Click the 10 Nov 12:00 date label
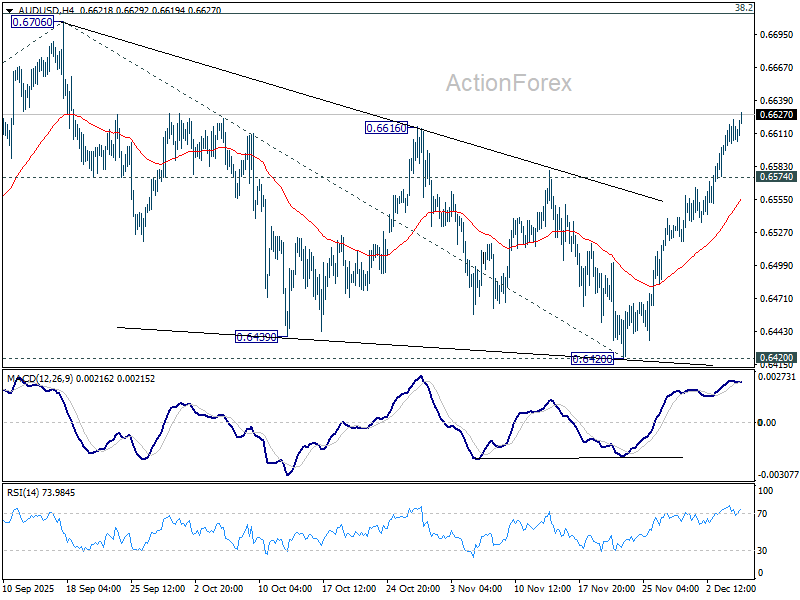The height and width of the screenshot is (600, 800). [x=542, y=588]
